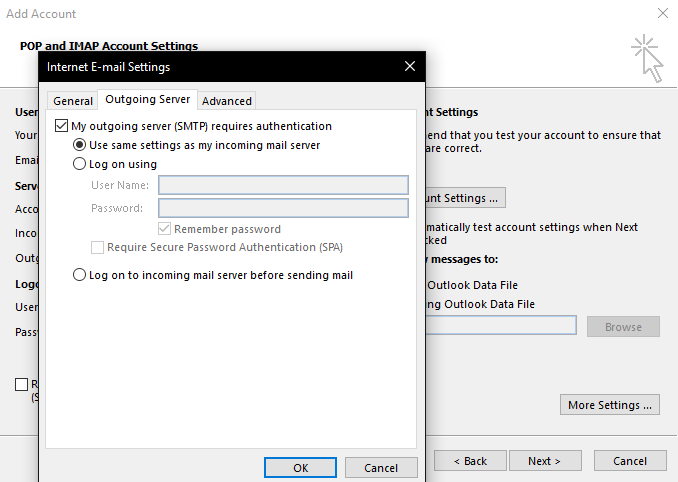Image resolution: width=678 pixels, height=482 pixels.
Task: Click the Password text field
Action: pyautogui.click(x=283, y=208)
